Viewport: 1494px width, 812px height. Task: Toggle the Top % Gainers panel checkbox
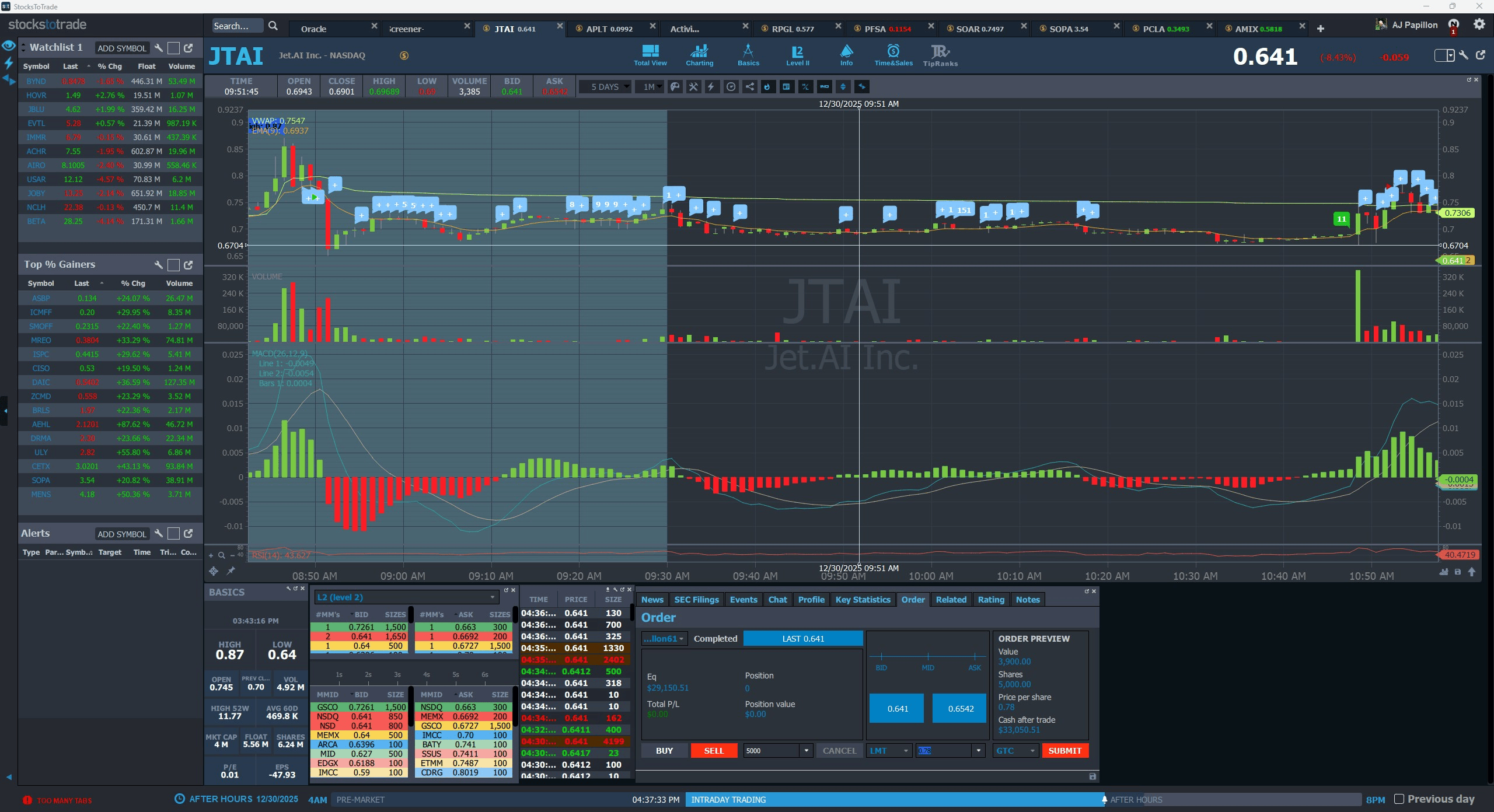click(x=173, y=265)
